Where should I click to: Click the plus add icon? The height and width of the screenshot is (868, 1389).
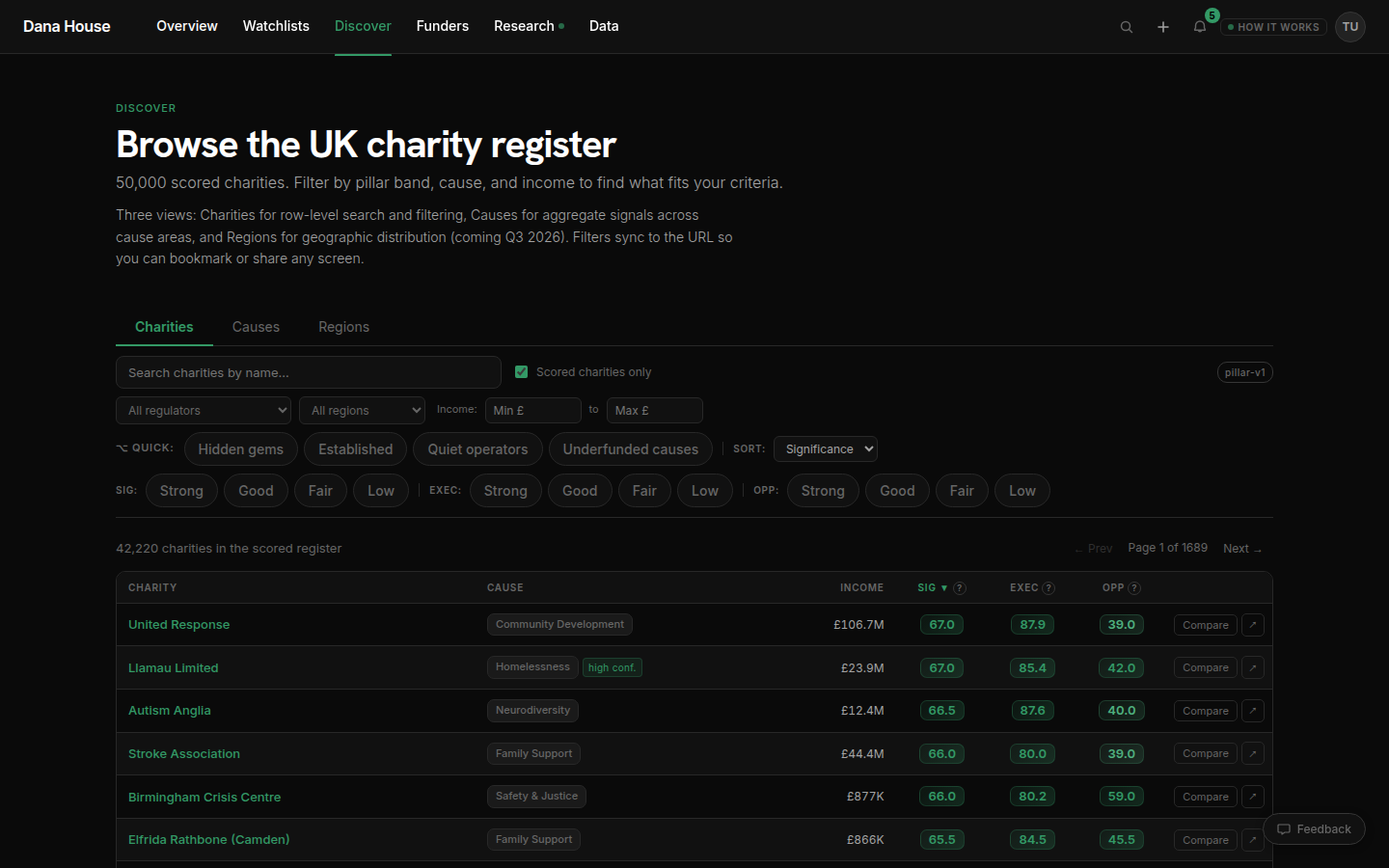coord(1163,27)
